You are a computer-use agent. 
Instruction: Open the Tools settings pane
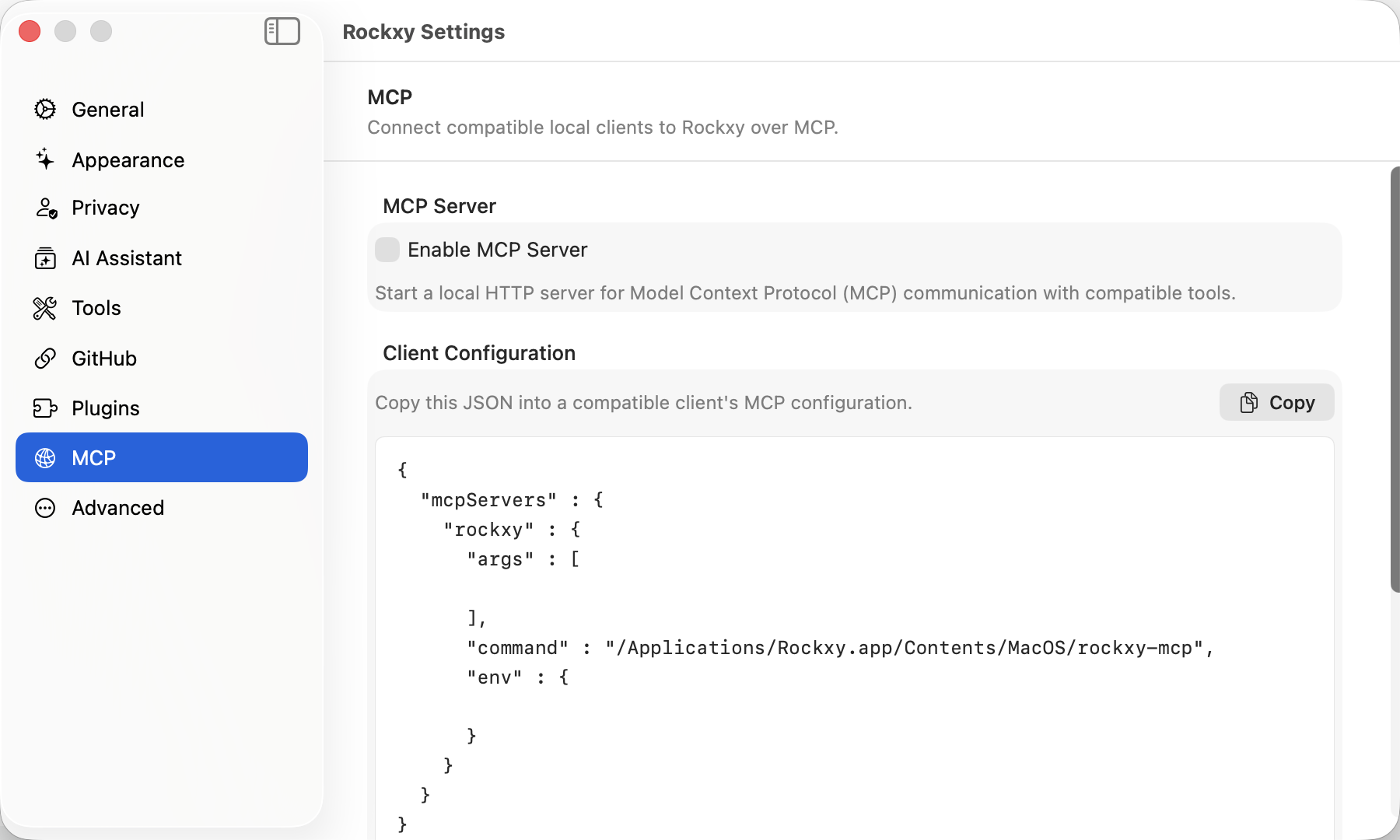(162, 308)
